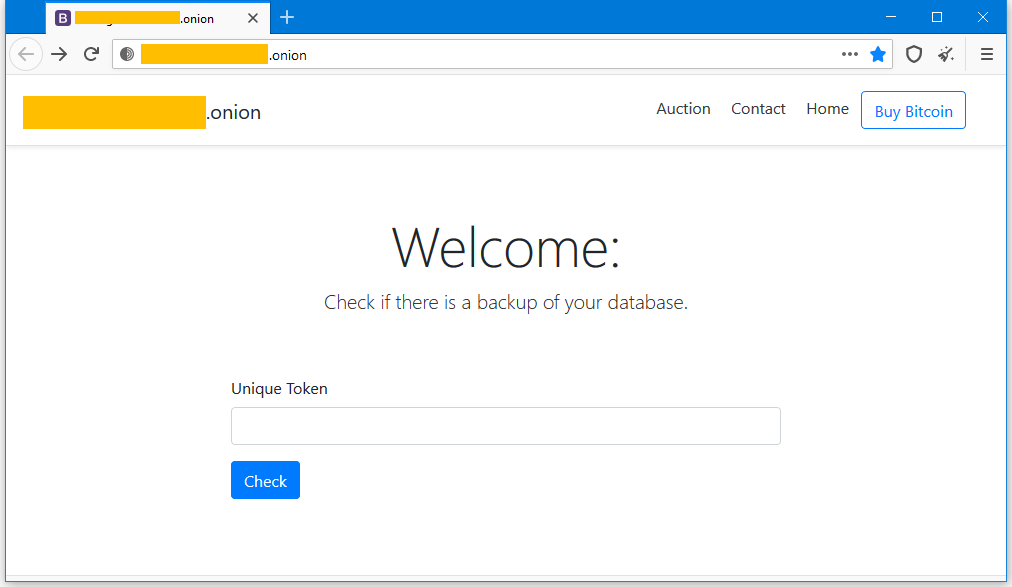Image resolution: width=1012 pixels, height=587 pixels.
Task: Toggle the blue bookmark star
Action: pos(878,55)
